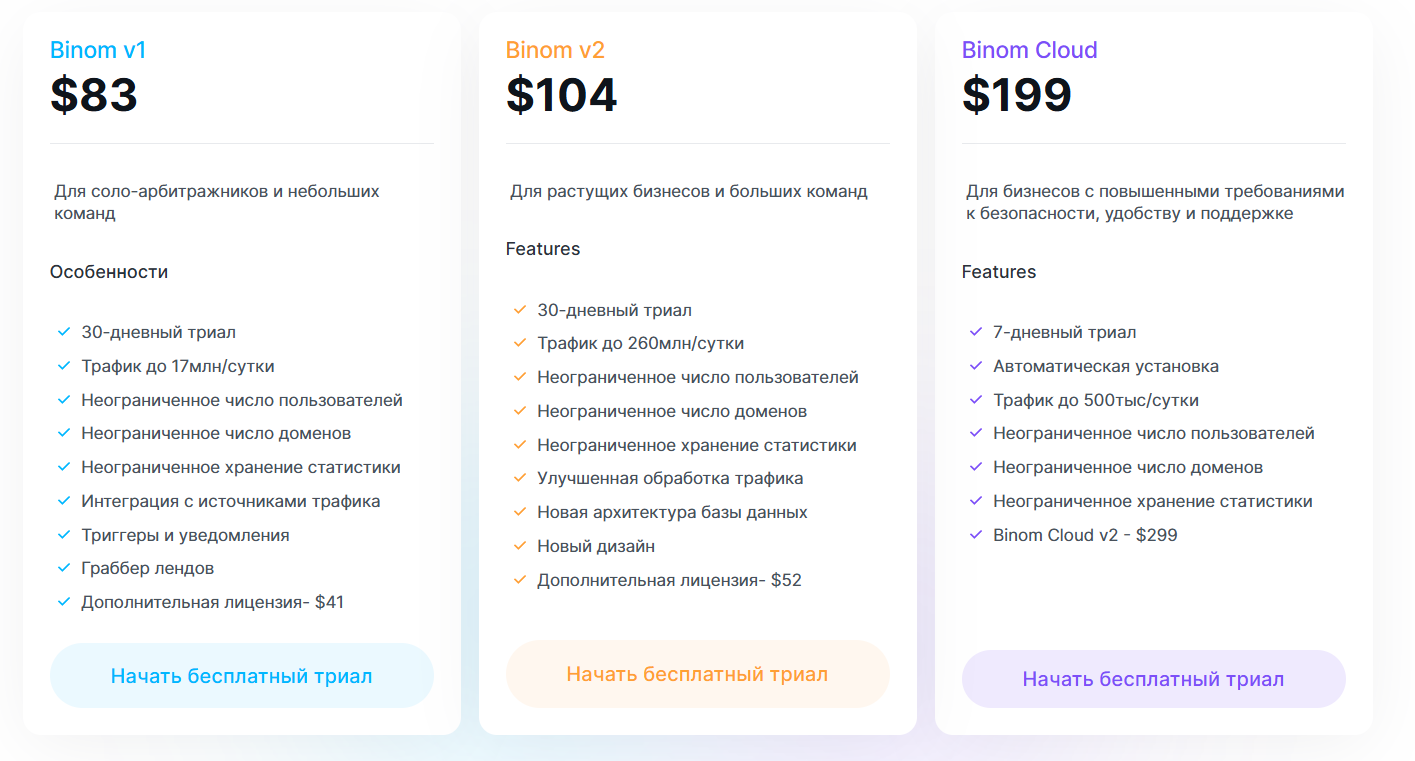The image size is (1415, 761).
Task: Click the purple Начать бесплатный триал button
Action: tap(1154, 679)
